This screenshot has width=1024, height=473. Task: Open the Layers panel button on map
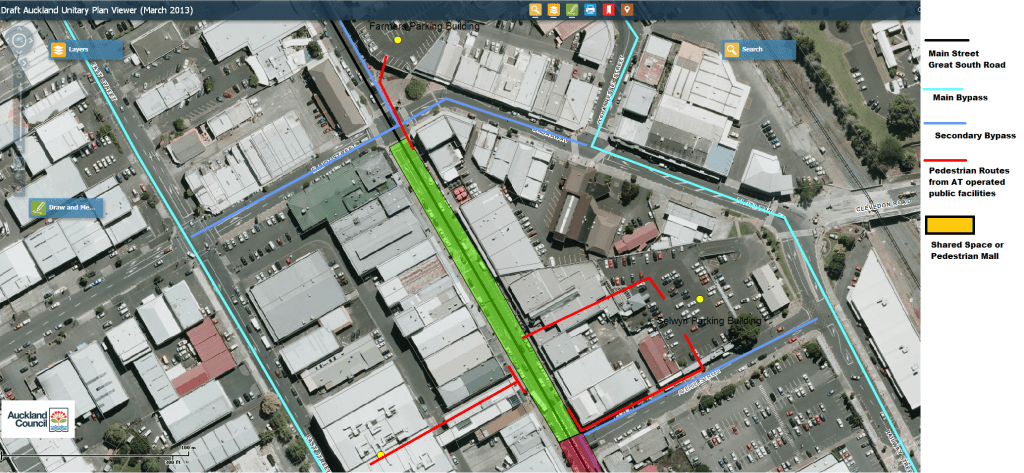pyautogui.click(x=86, y=50)
